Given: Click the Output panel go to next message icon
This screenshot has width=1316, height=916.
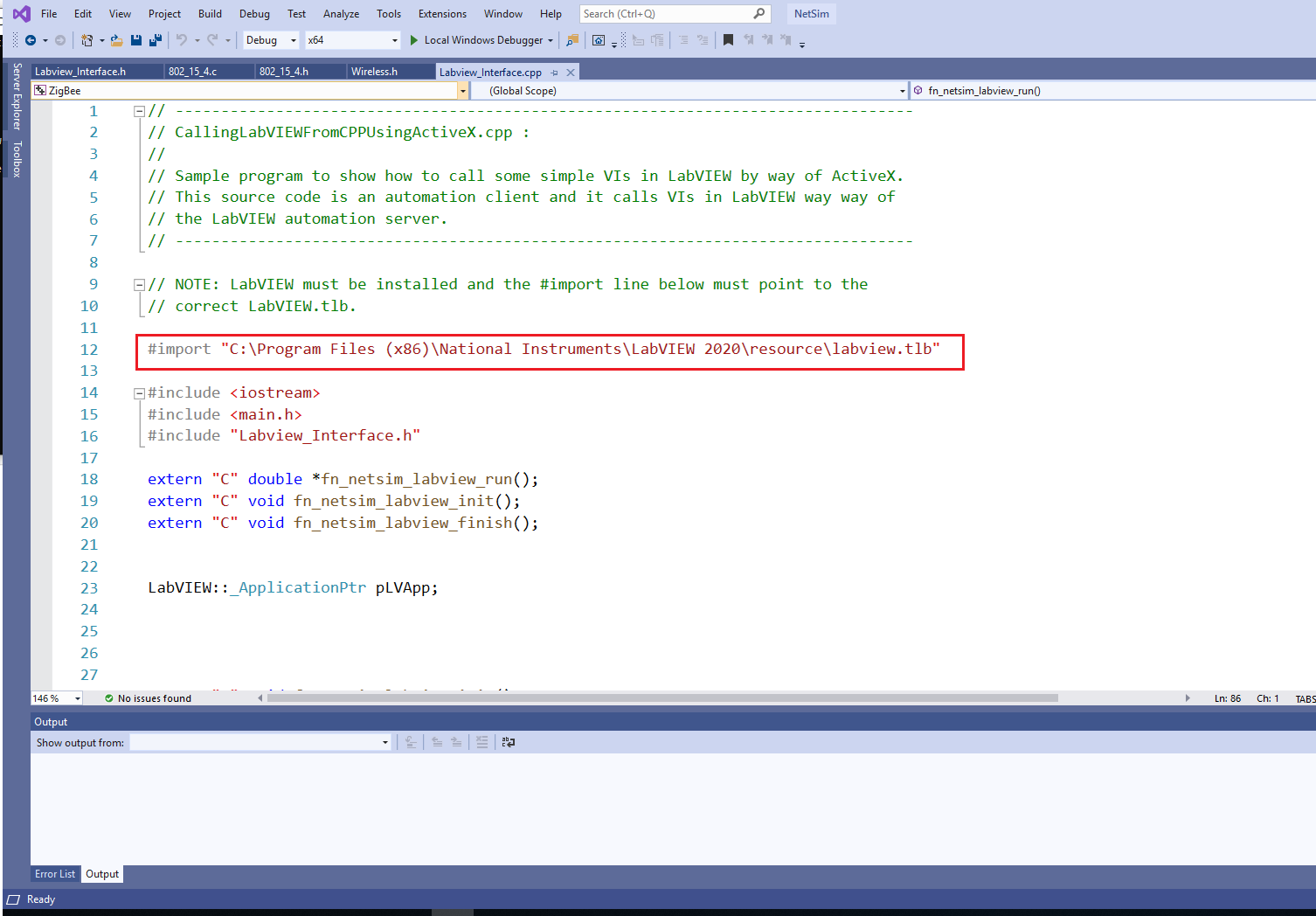Looking at the screenshot, I should [456, 742].
